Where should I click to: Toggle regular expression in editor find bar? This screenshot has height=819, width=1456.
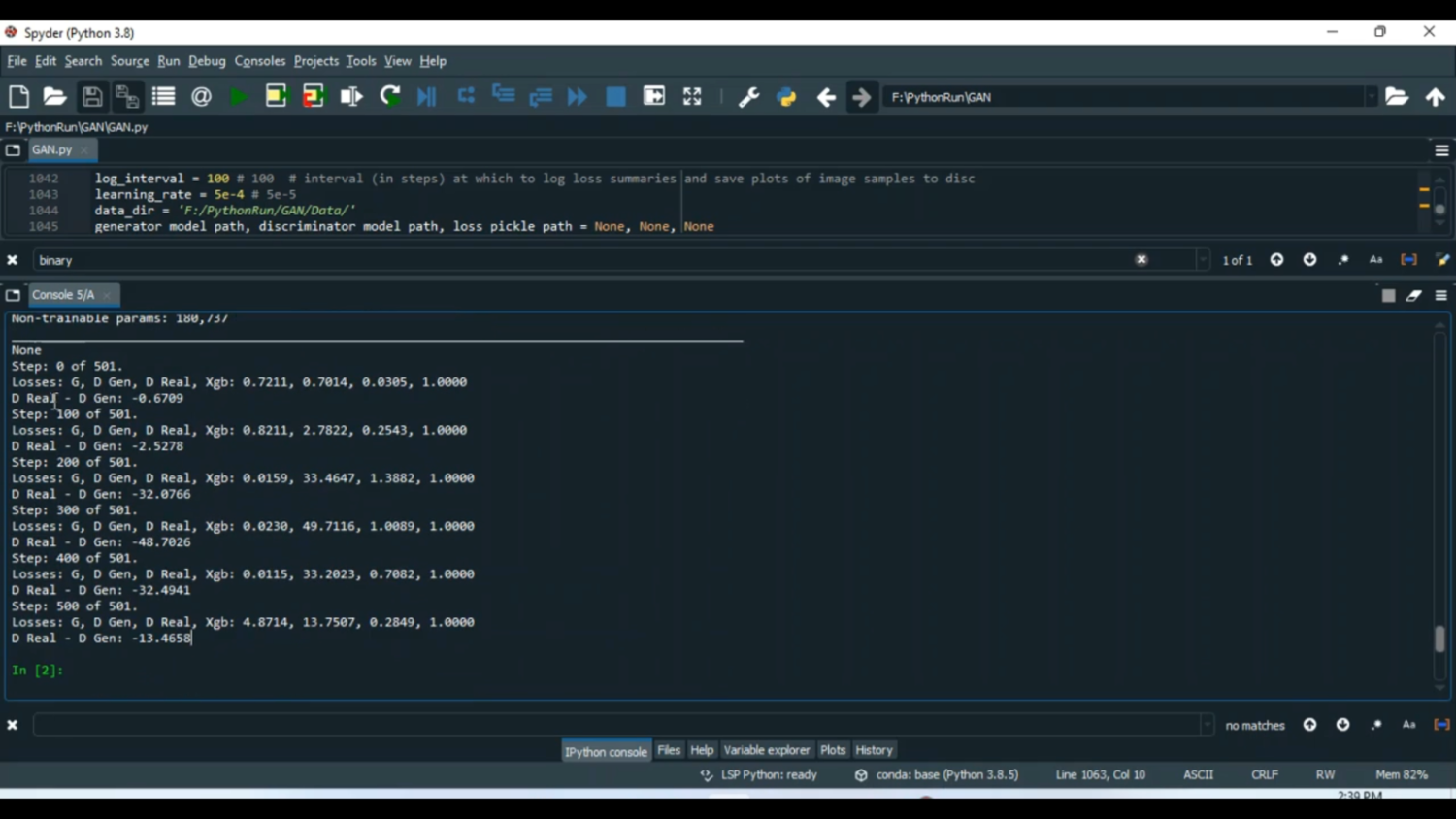[x=1343, y=260]
